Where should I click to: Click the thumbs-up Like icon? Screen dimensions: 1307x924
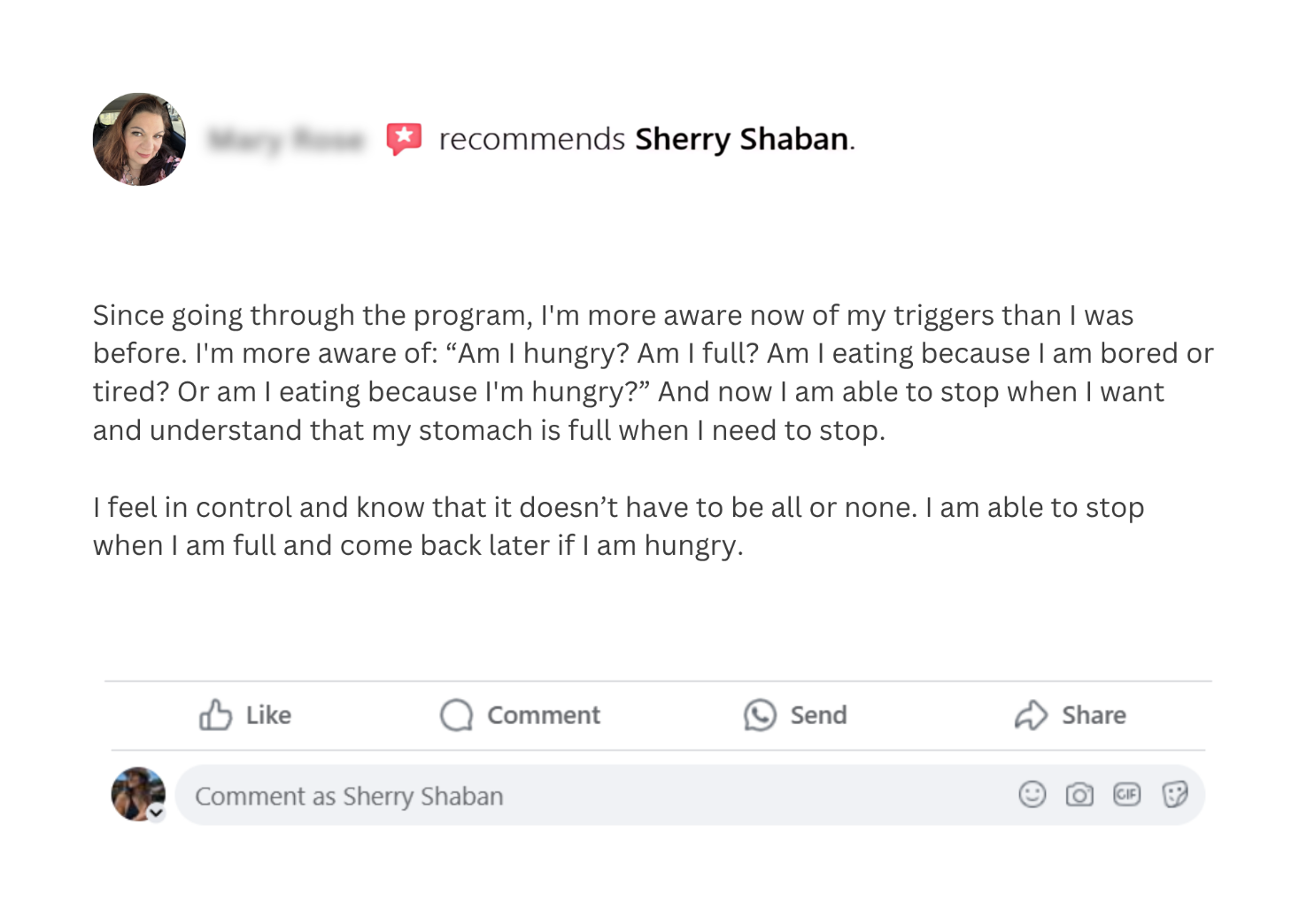point(215,715)
